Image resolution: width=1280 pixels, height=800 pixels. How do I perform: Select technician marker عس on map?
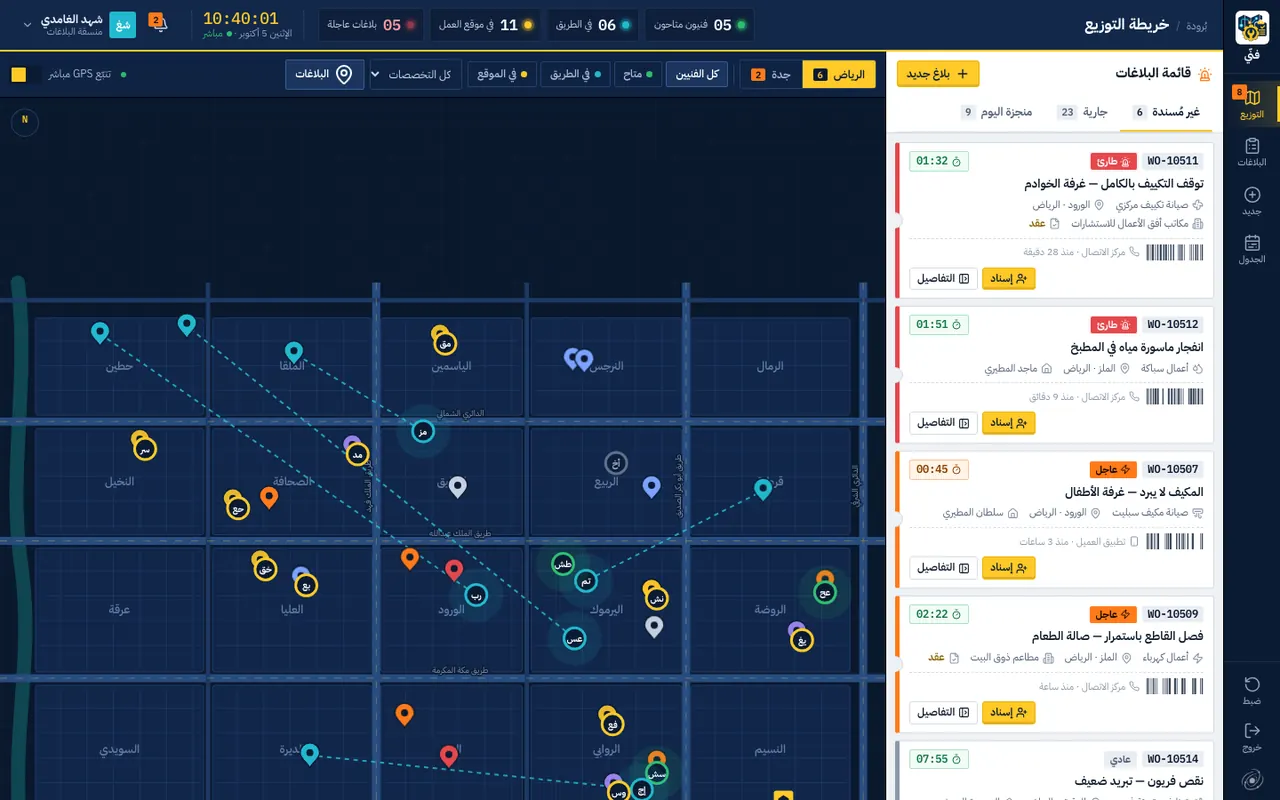click(574, 638)
